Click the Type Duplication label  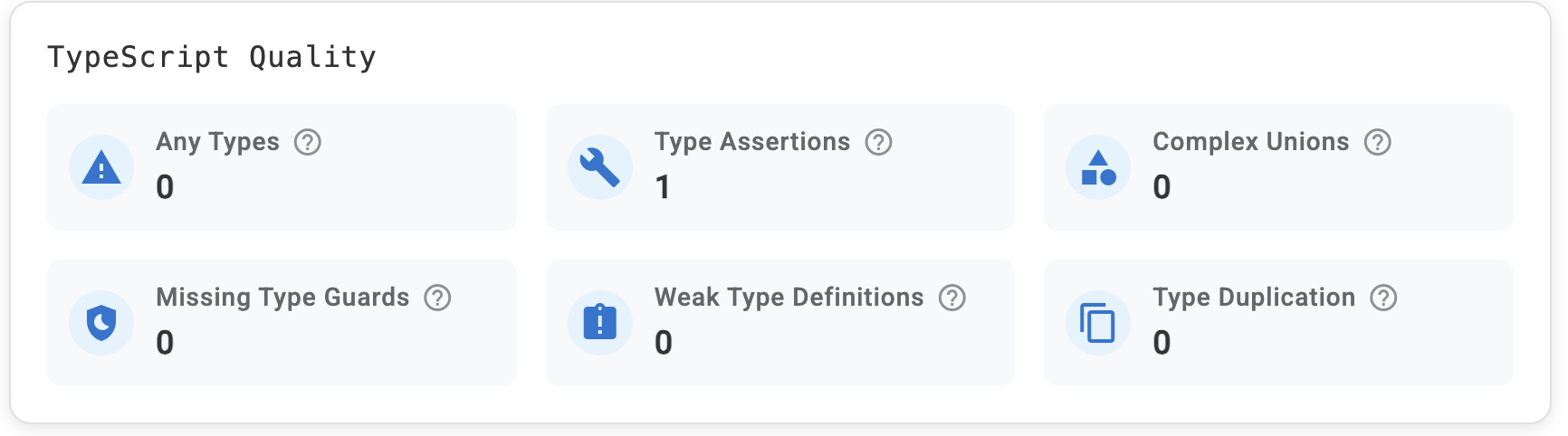(x=1254, y=298)
